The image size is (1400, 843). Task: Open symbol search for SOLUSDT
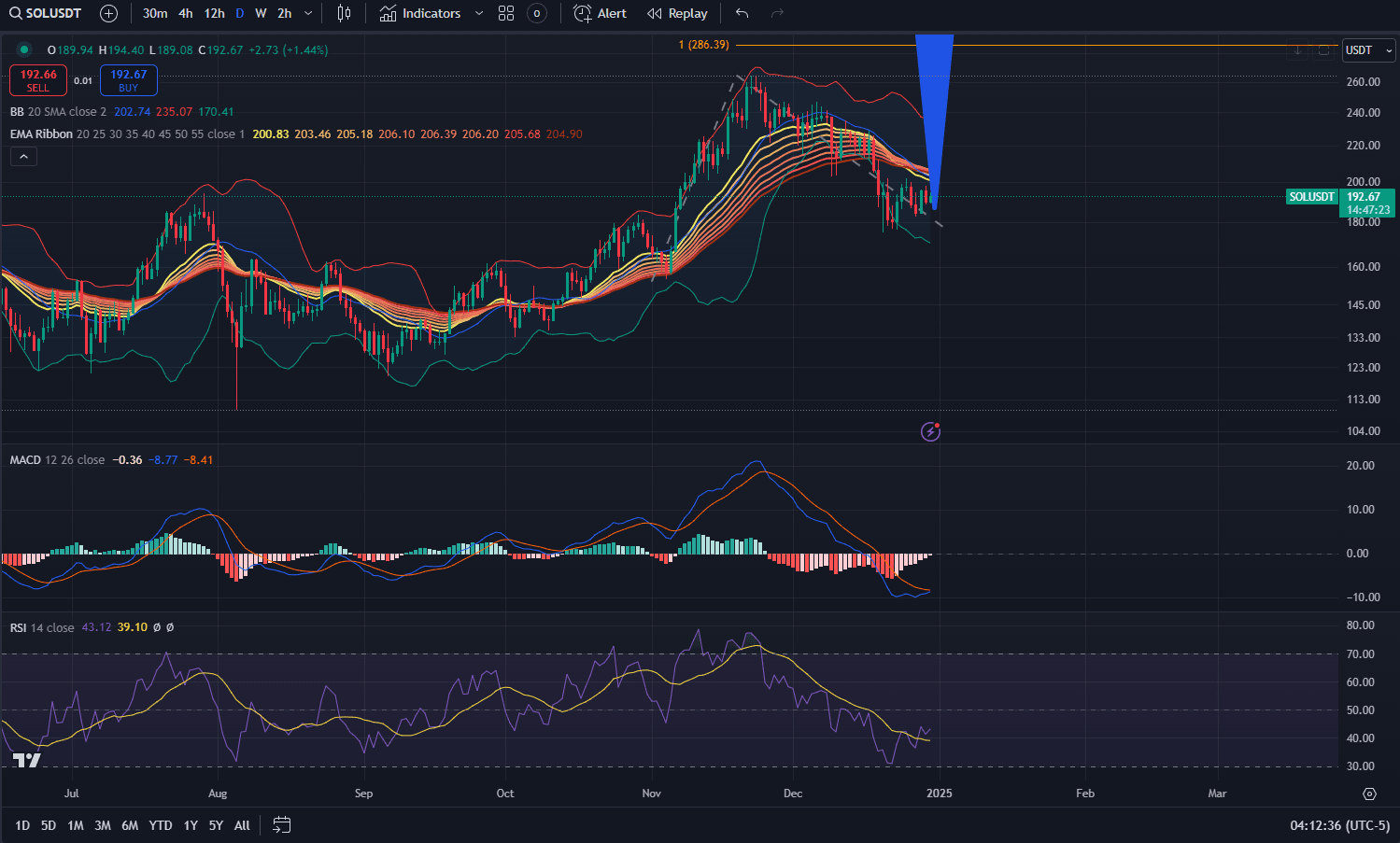coord(46,13)
